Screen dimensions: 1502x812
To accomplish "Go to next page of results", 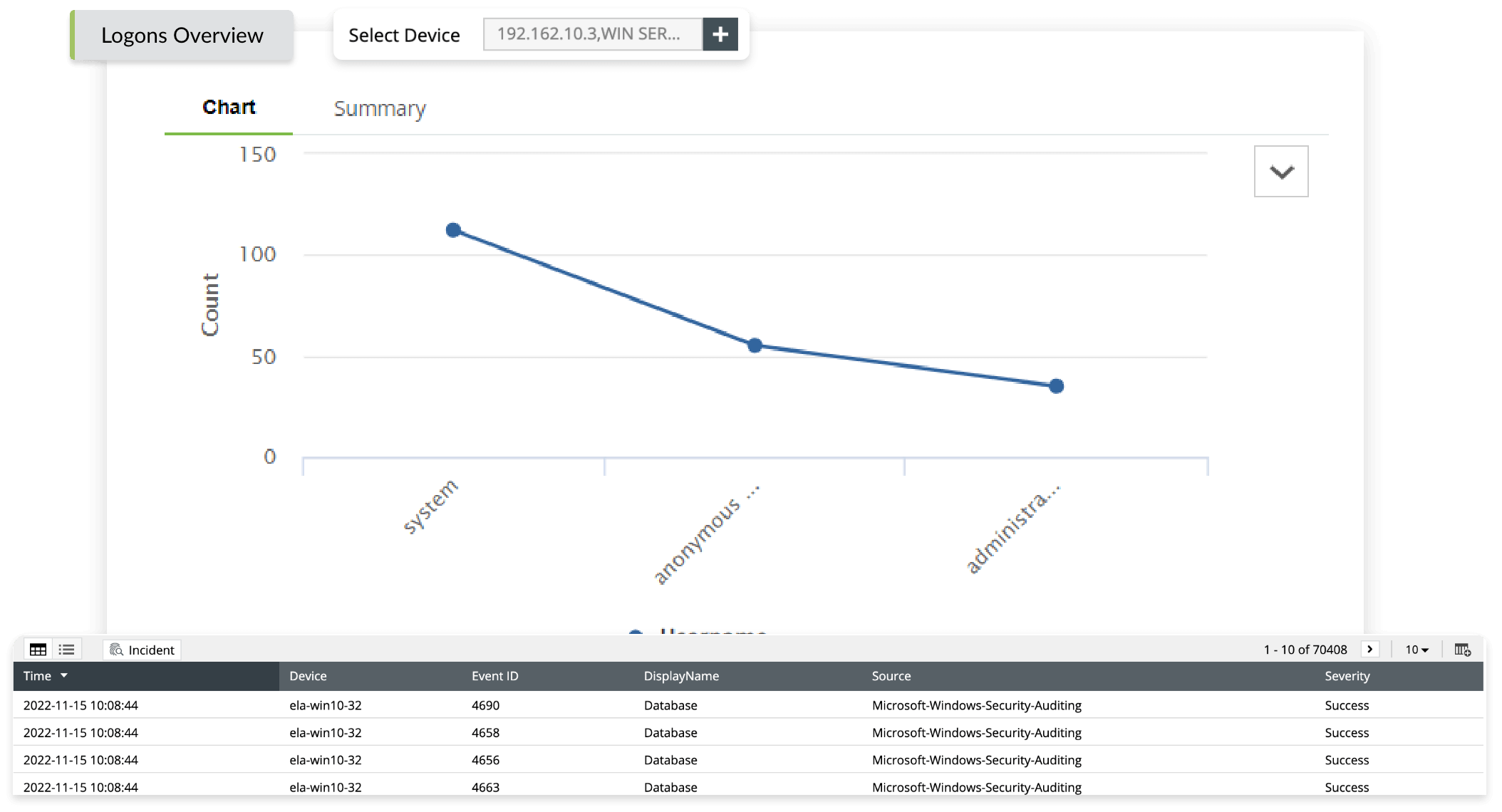I will (x=1369, y=649).
